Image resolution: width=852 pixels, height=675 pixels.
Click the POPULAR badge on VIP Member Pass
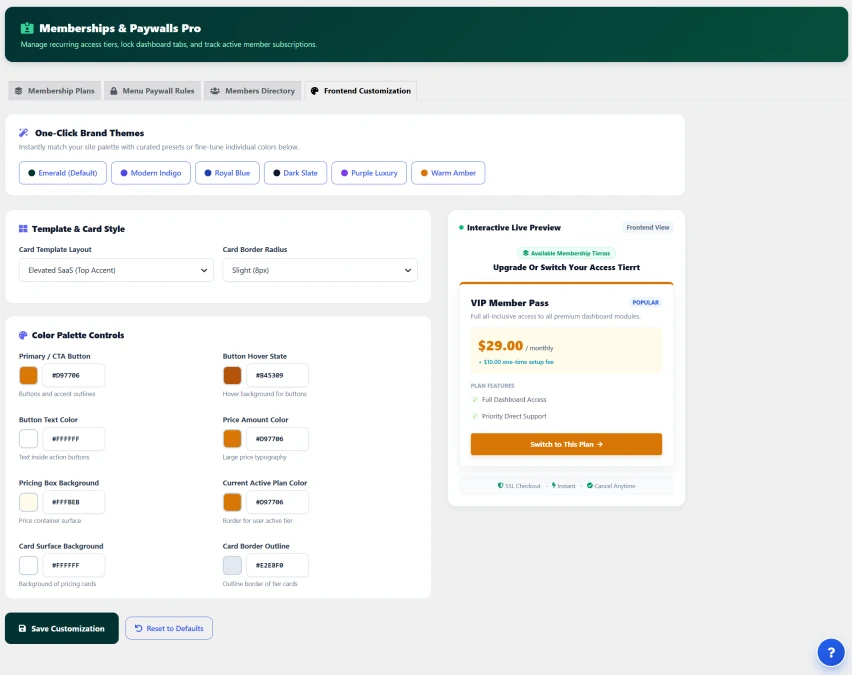pos(646,303)
